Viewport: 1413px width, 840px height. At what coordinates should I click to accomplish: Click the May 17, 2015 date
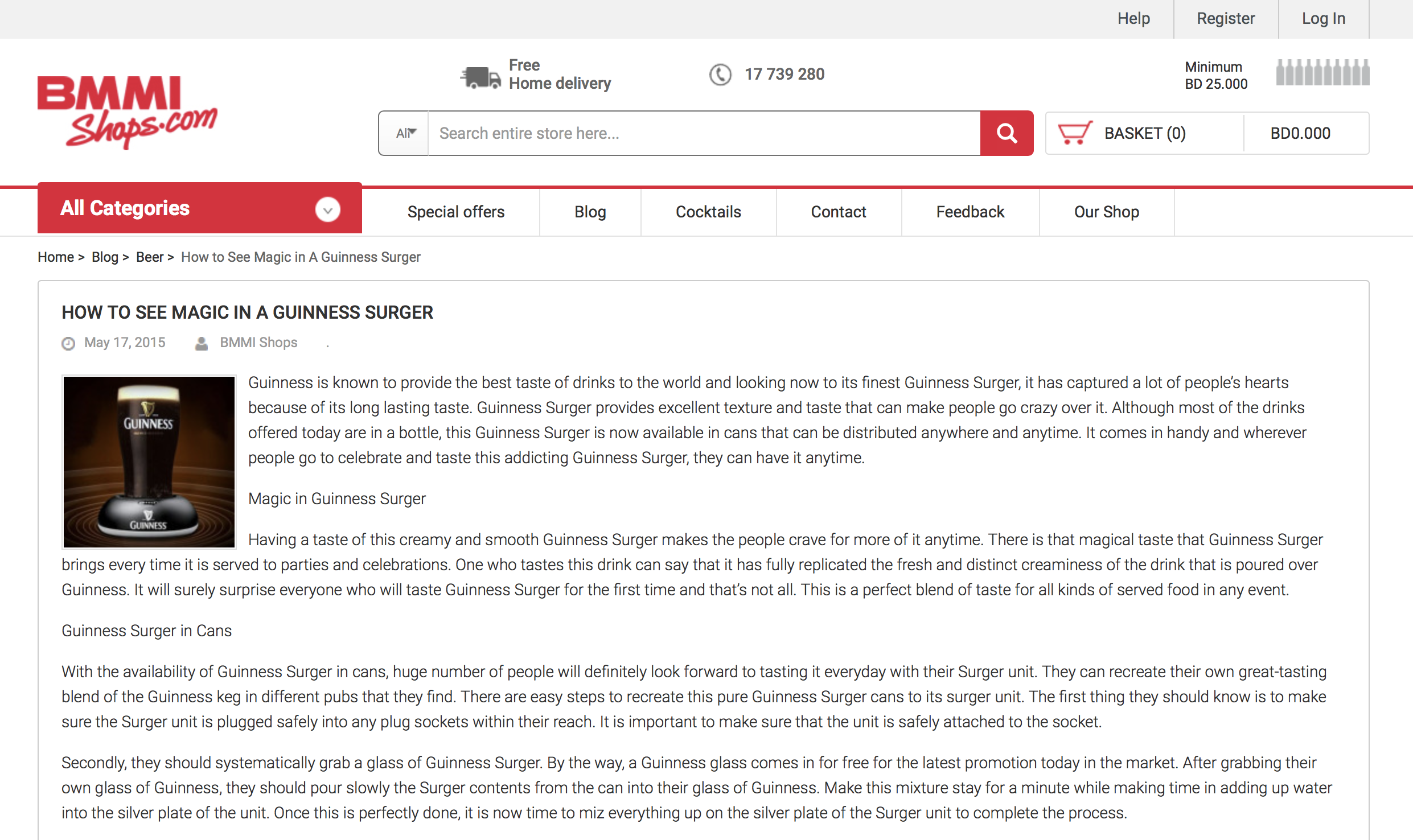click(x=125, y=343)
